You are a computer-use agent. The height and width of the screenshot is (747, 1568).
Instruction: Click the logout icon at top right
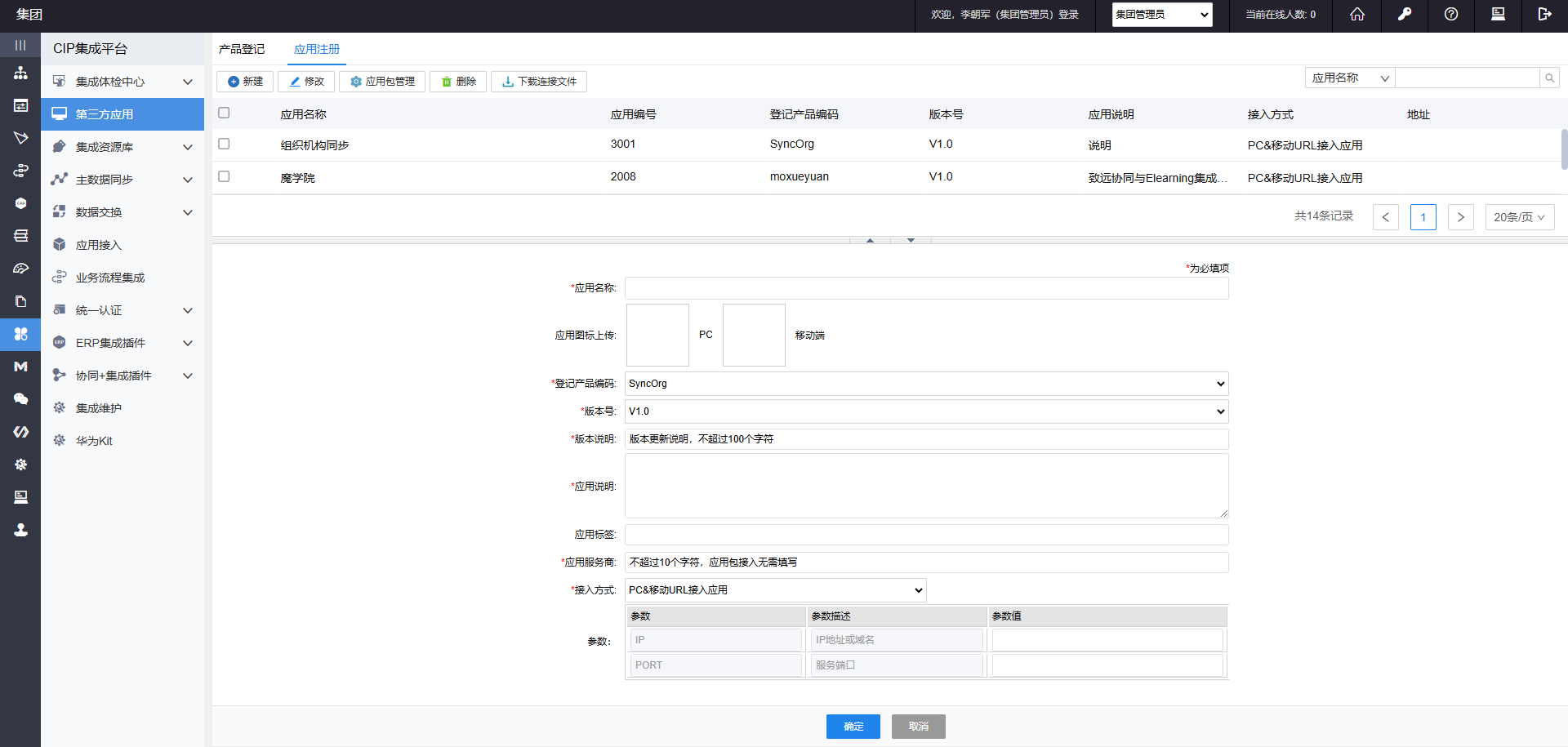coord(1543,15)
